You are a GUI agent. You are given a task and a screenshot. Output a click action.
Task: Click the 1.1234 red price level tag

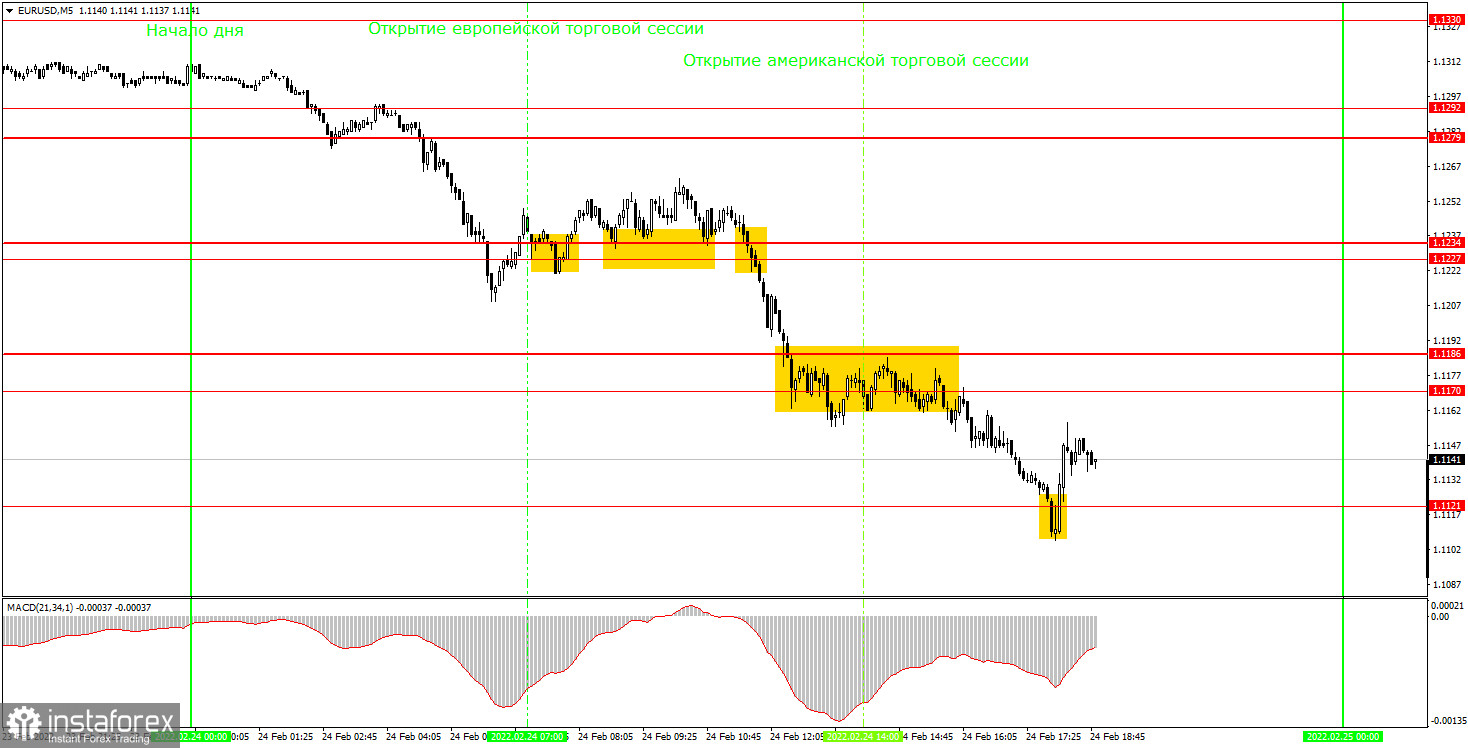tap(1446, 243)
